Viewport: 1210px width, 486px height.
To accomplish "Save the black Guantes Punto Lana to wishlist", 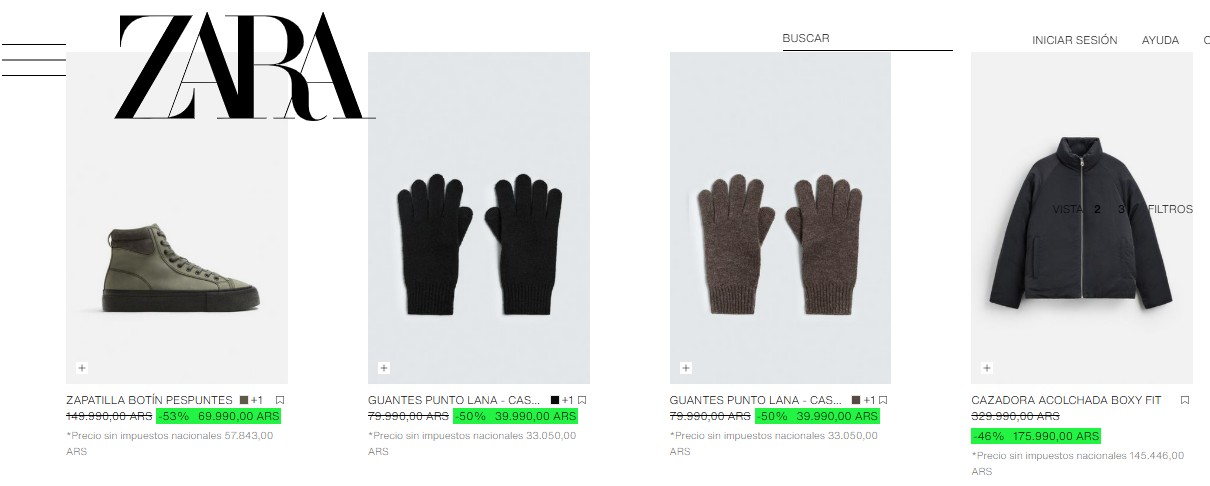I will [x=582, y=400].
